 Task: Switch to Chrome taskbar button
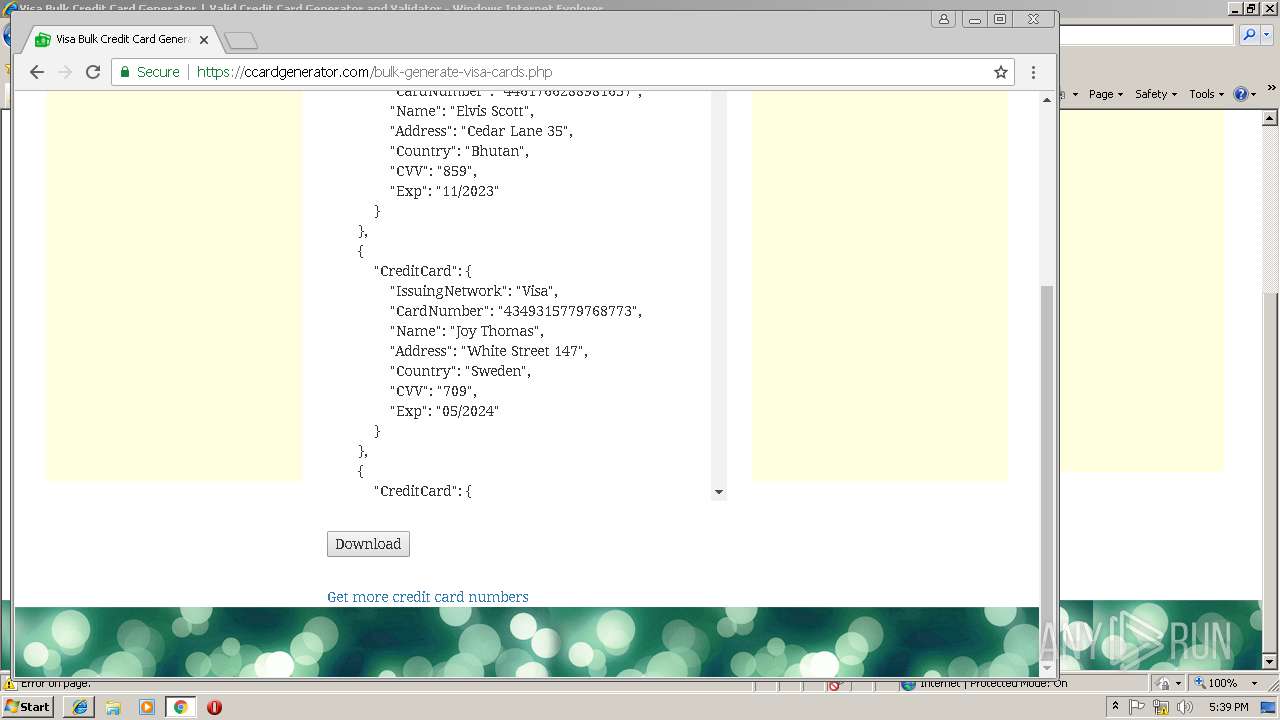(x=181, y=706)
